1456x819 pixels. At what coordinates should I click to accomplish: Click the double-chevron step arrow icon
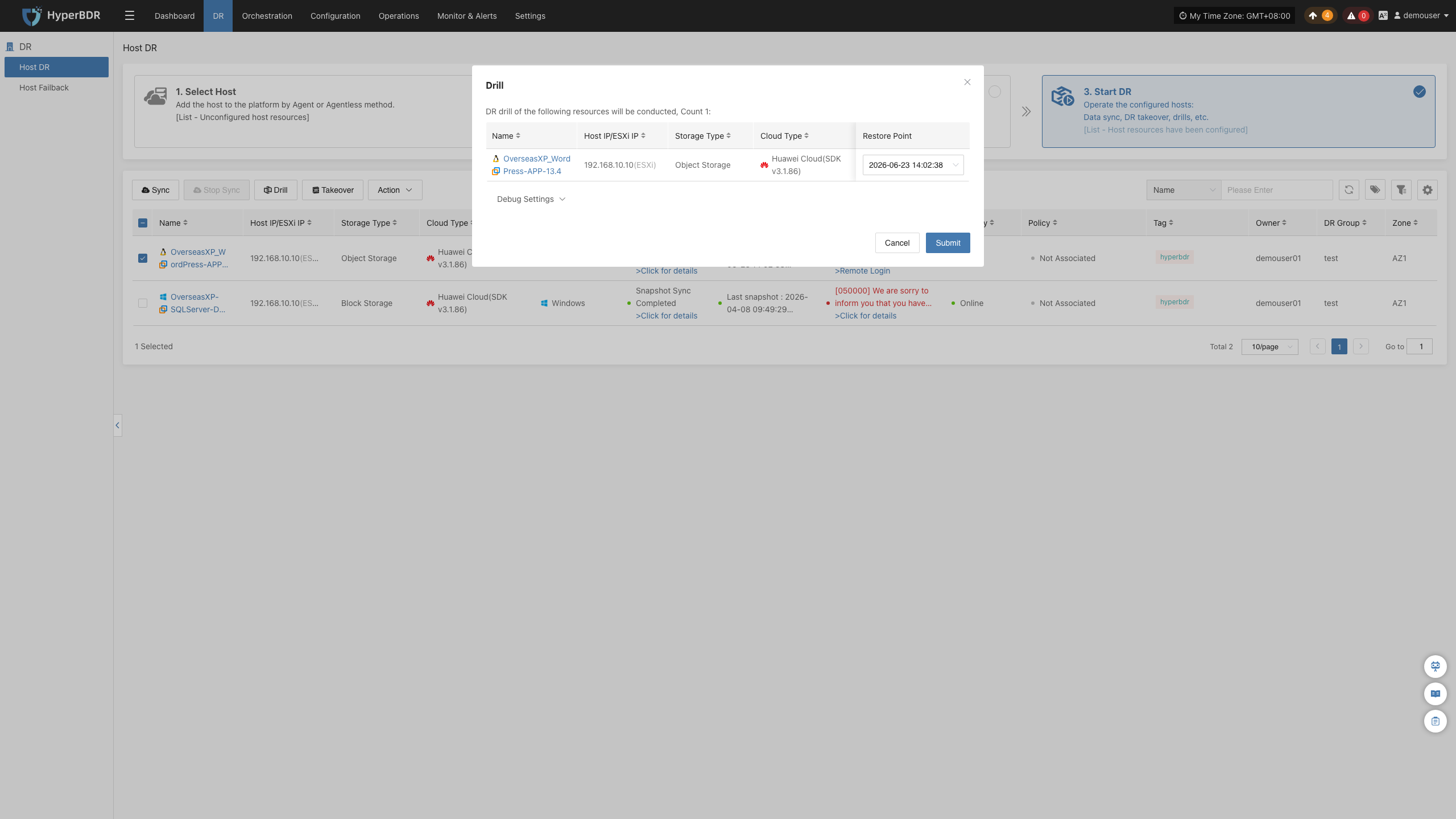[1026, 111]
